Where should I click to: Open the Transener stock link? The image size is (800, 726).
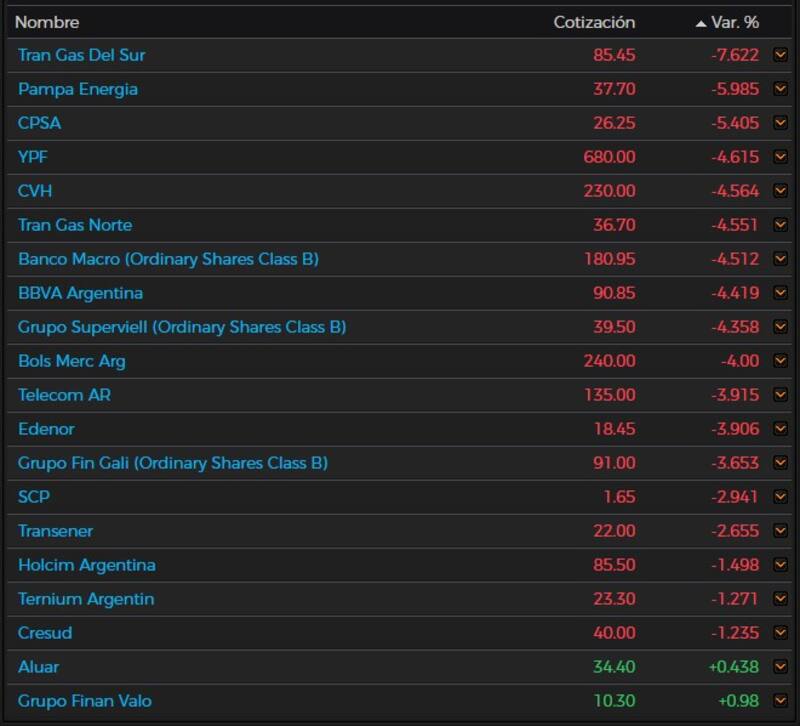55,531
